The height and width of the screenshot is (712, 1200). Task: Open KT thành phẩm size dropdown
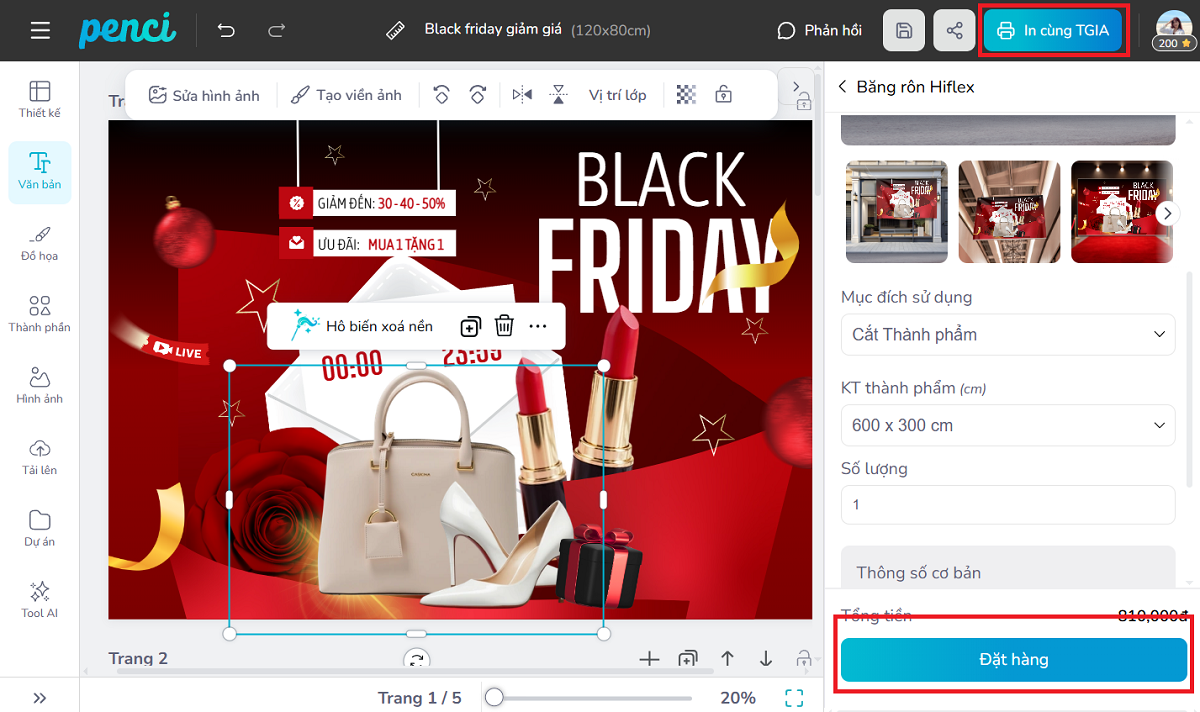[x=1007, y=425]
